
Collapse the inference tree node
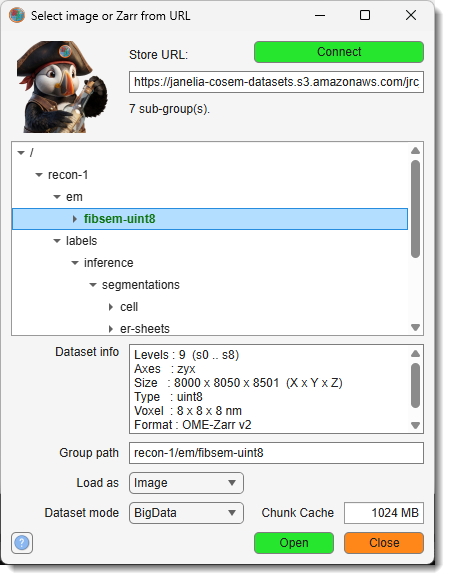click(75, 263)
